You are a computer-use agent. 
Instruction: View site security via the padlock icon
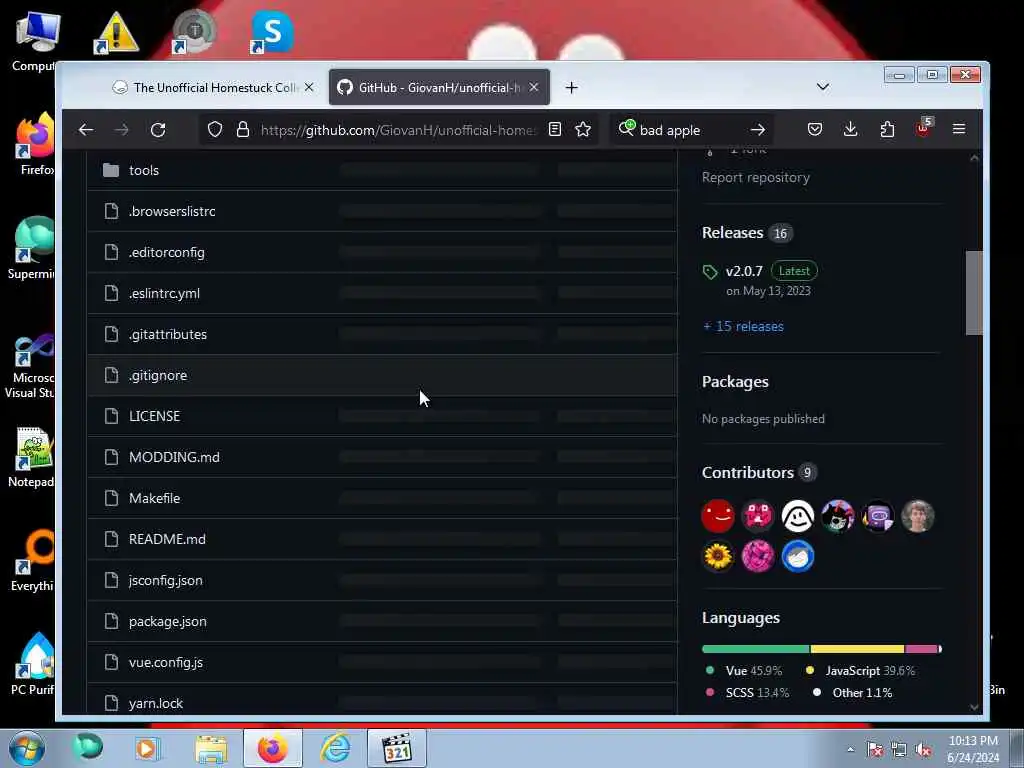pos(243,129)
